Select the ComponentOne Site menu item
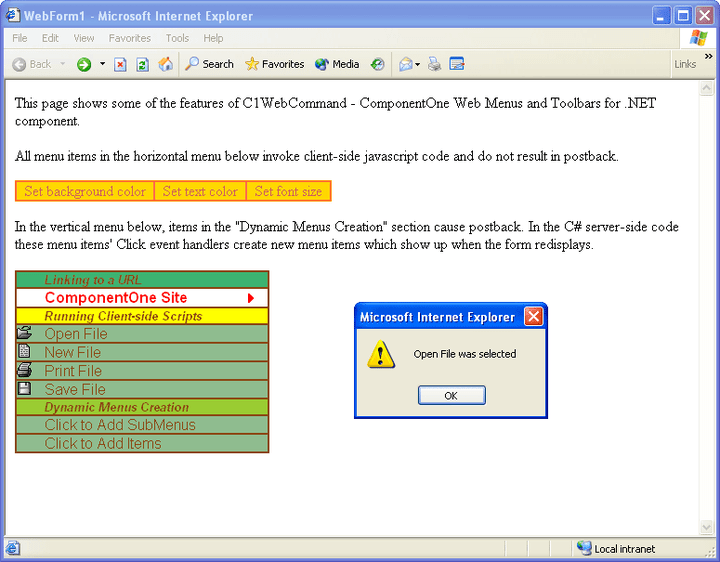This screenshot has width=720, height=562. pyautogui.click(x=142, y=298)
